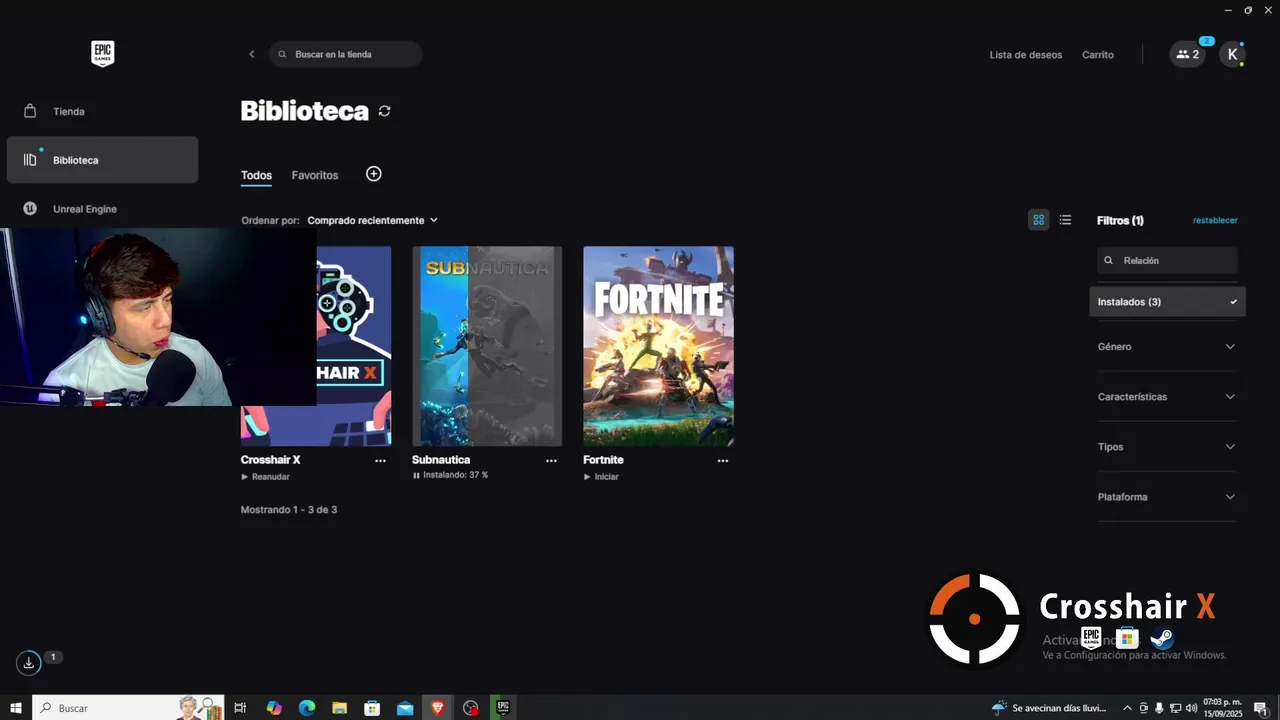Click the Buscar en la tienda search field
Viewport: 1280px width, 720px height.
[346, 54]
